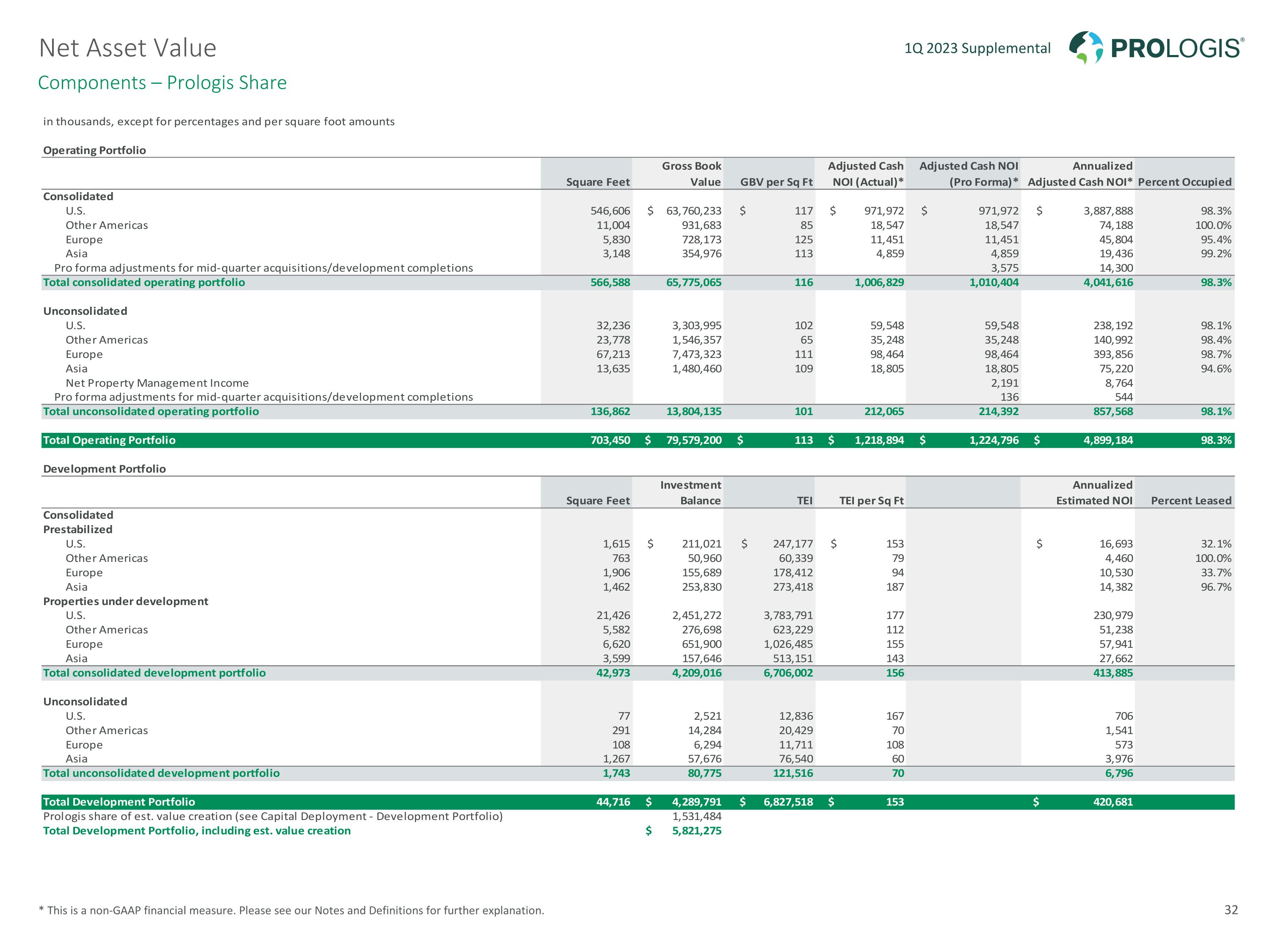
Task: Select the Total Operating Portfolio green row
Action: [x=109, y=440]
